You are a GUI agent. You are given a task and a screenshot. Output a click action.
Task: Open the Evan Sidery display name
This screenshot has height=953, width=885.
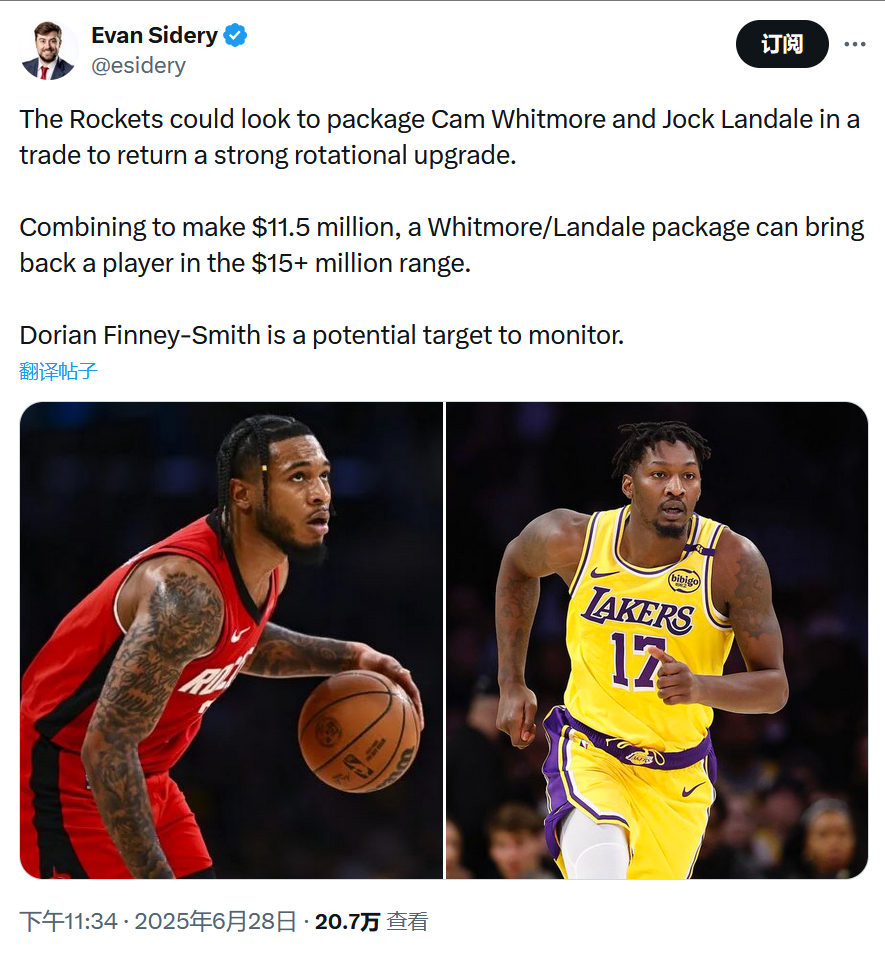click(x=154, y=36)
